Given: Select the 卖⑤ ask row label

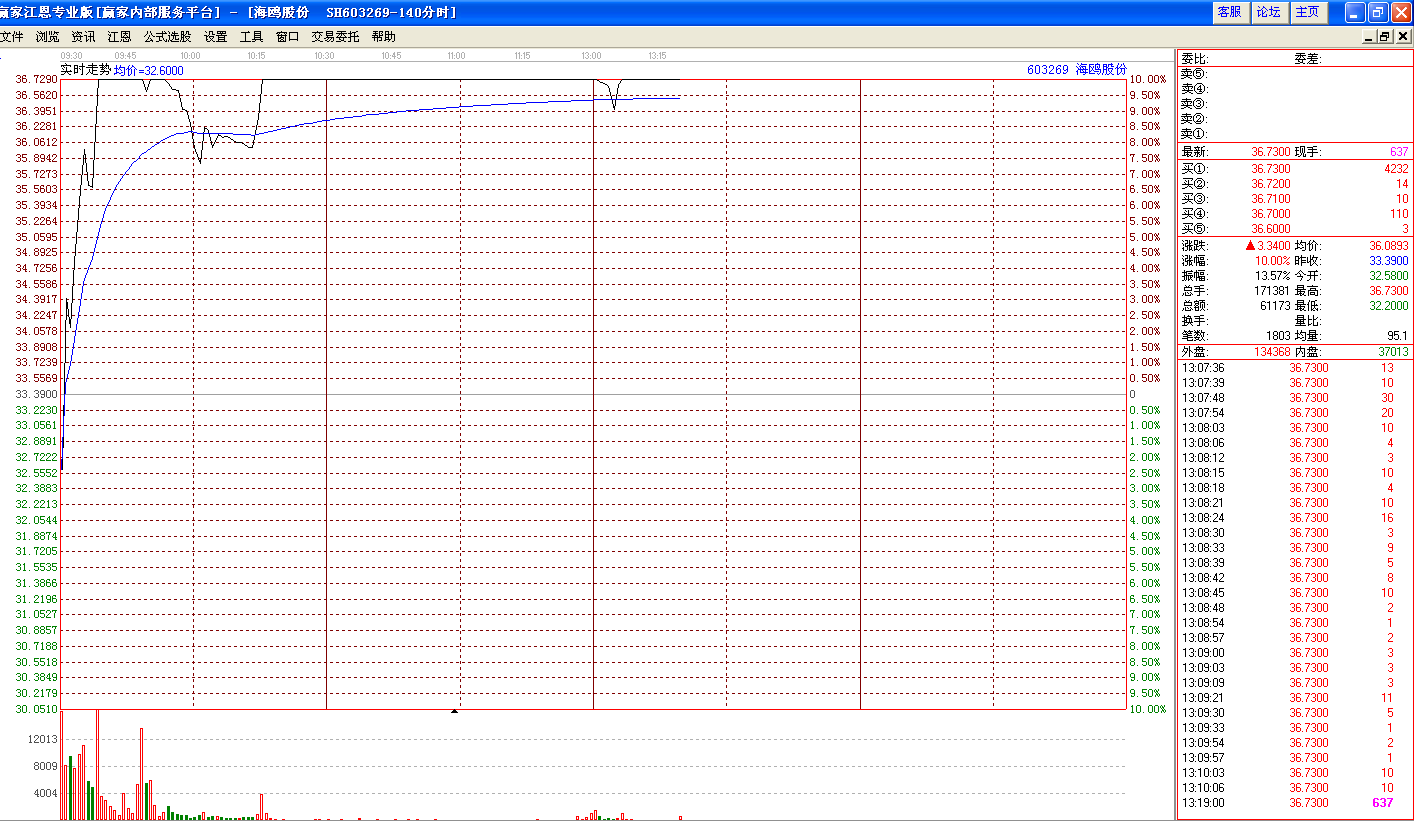Looking at the screenshot, I should click(x=1195, y=74).
